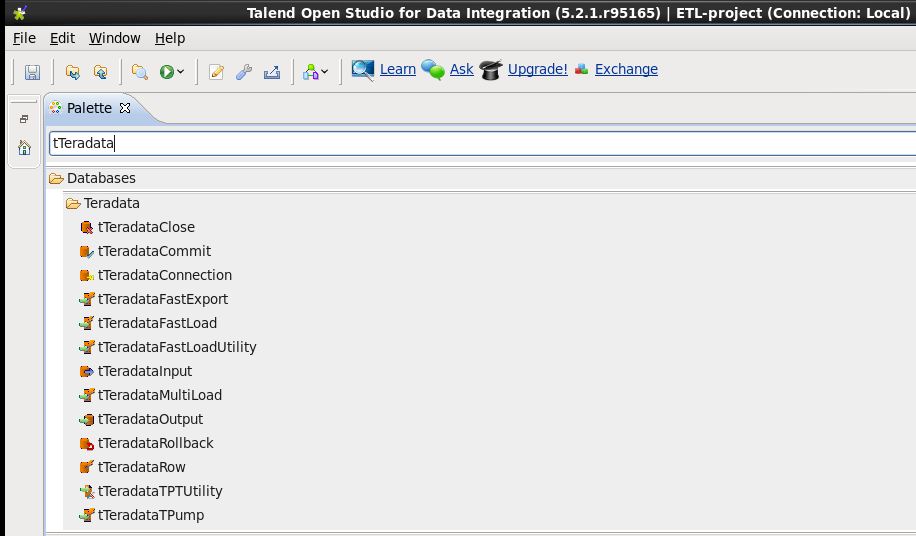Viewport: 916px width, 536px height.
Task: Click the green Run job icon
Action: [166, 72]
